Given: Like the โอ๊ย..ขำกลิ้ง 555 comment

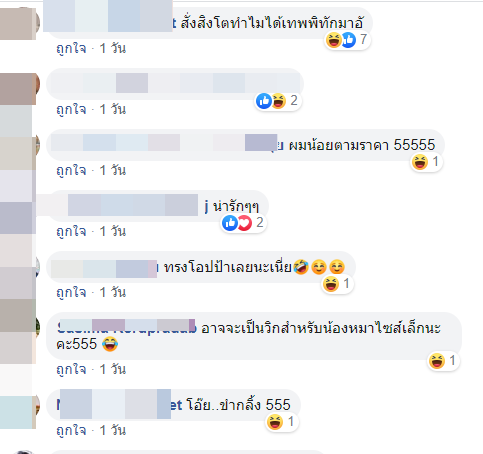Looking at the screenshot, I should click(71, 431).
